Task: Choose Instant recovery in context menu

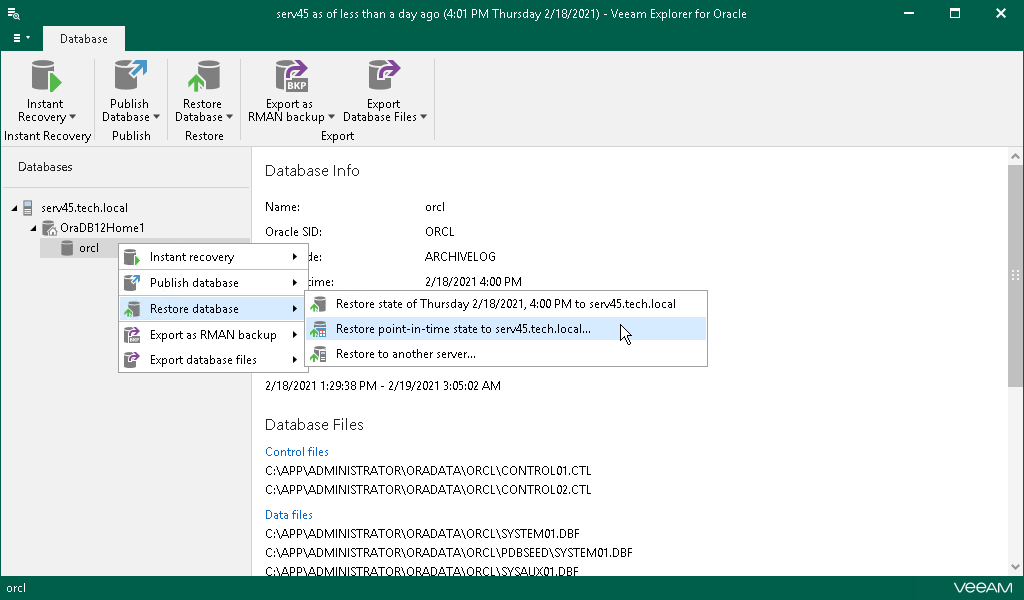Action: [213, 257]
